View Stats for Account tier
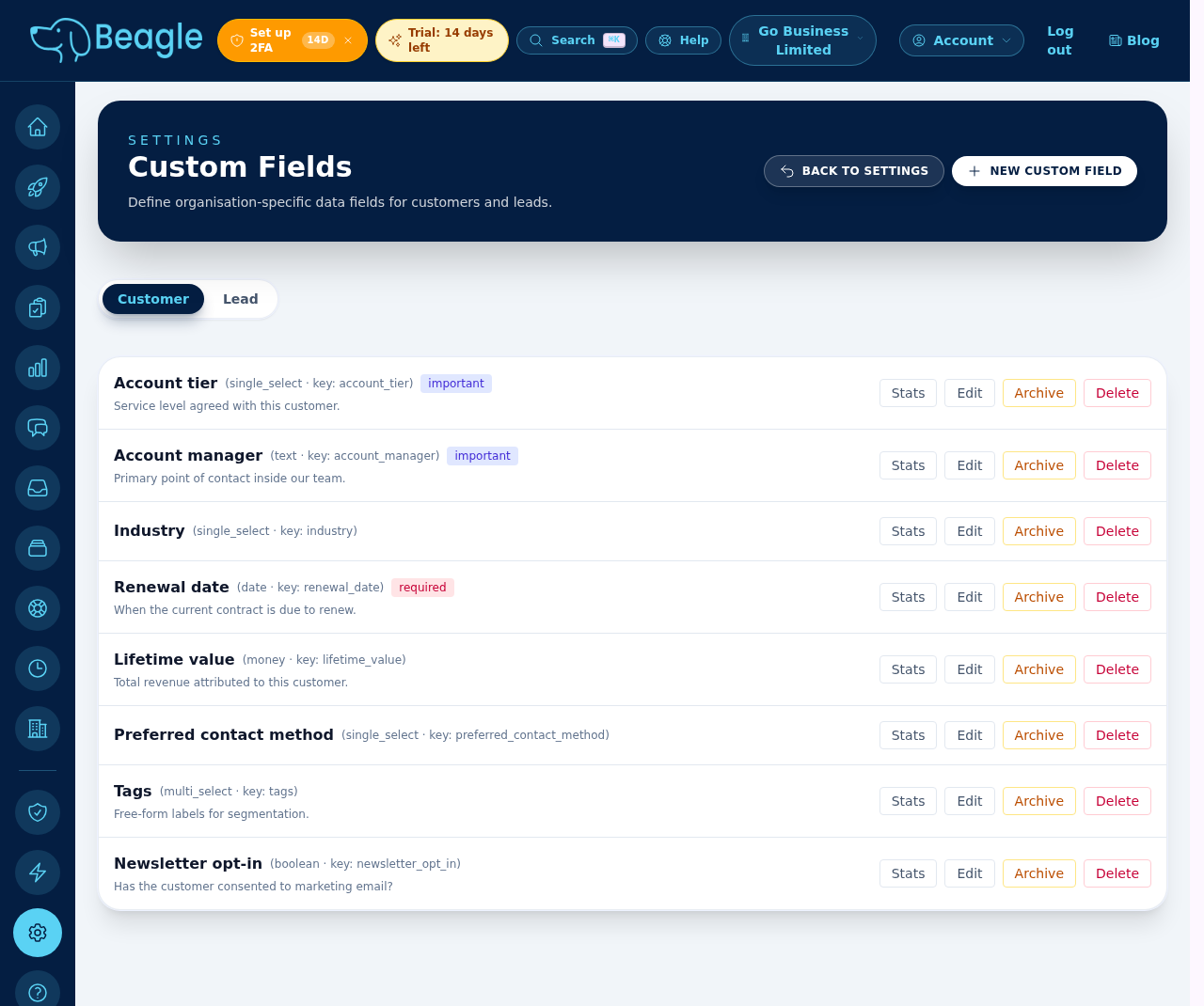The height and width of the screenshot is (1006, 1204). (x=908, y=393)
